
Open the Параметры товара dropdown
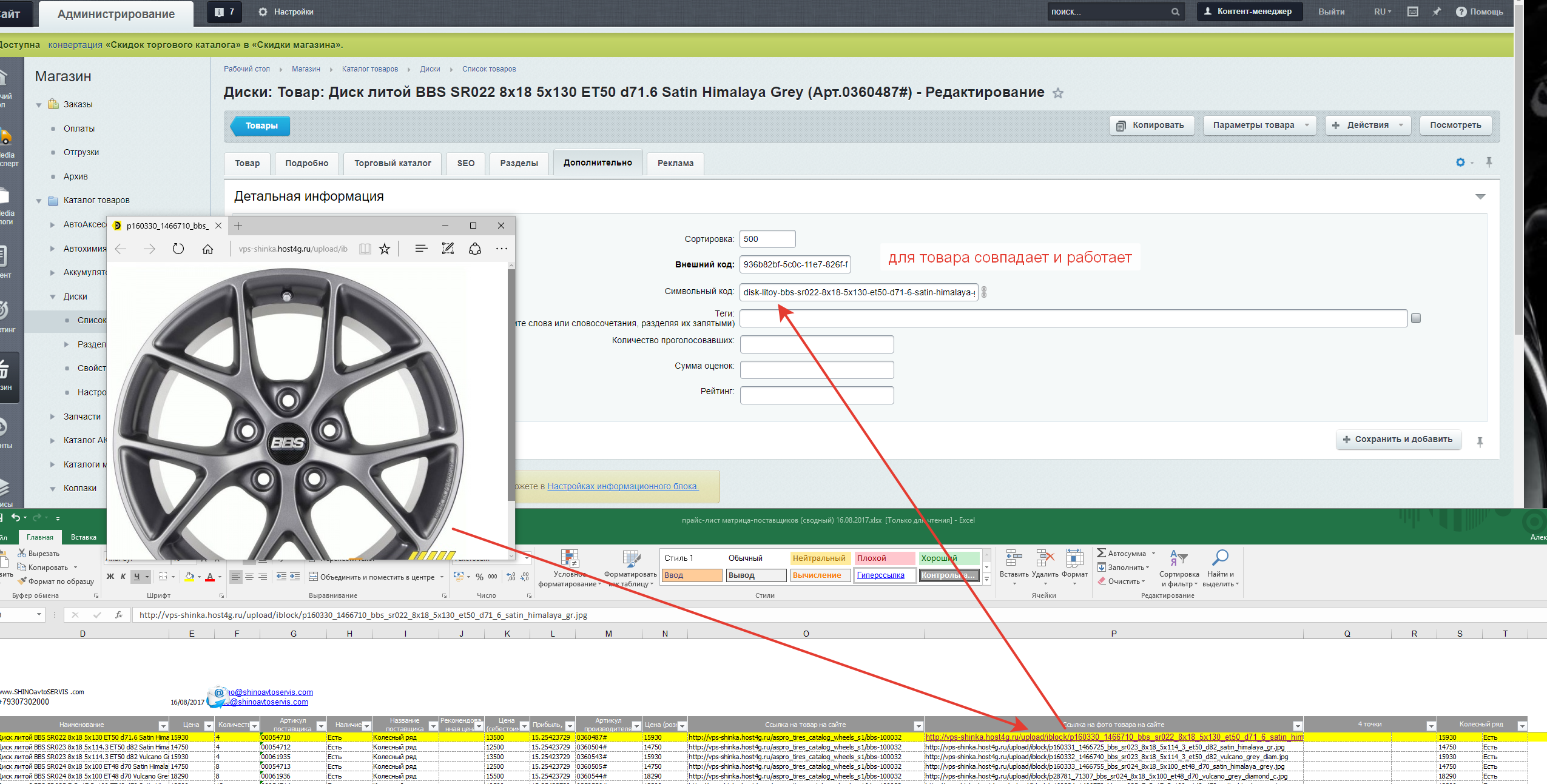coord(1259,126)
